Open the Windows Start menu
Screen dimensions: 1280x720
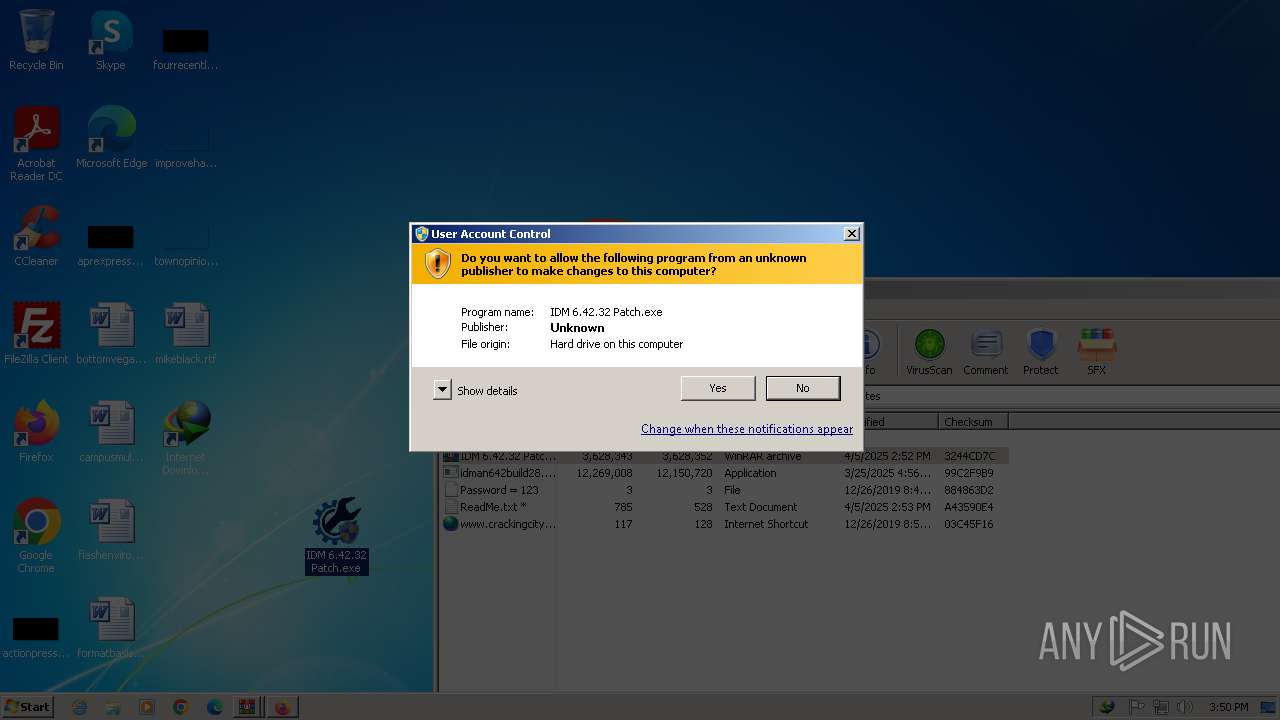pyautogui.click(x=28, y=707)
